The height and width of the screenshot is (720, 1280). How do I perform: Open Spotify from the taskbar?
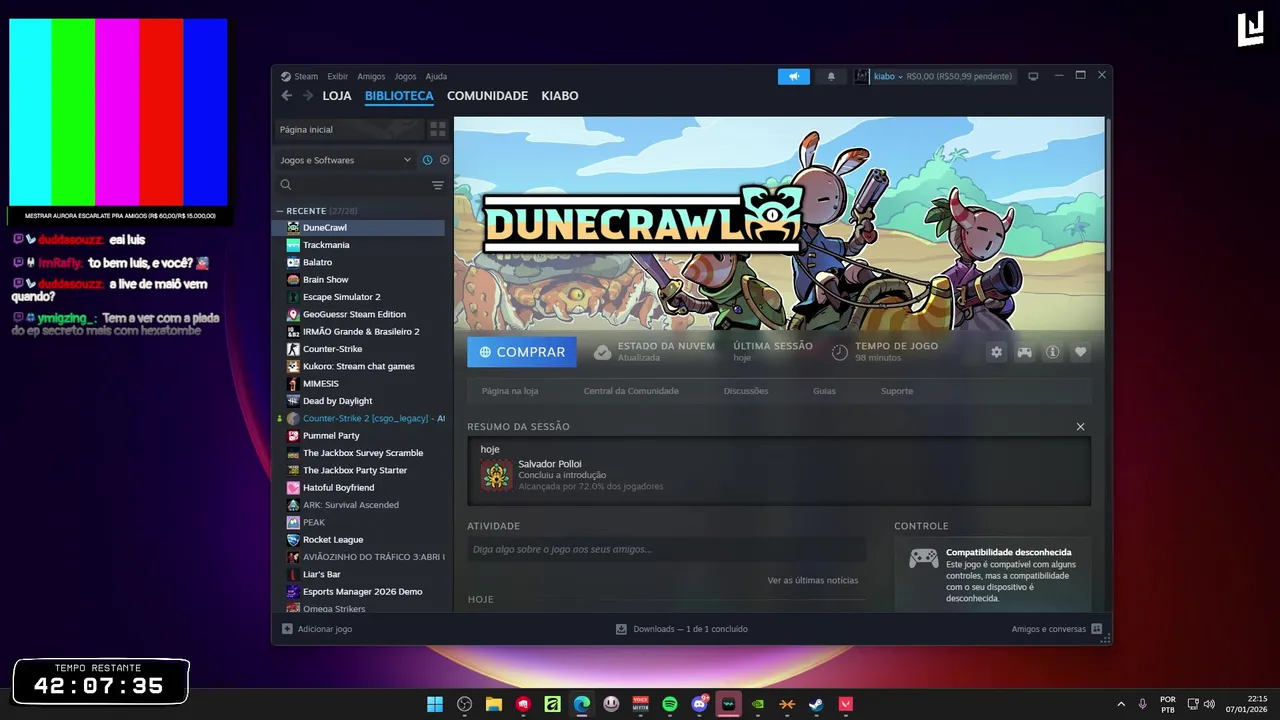(x=670, y=704)
